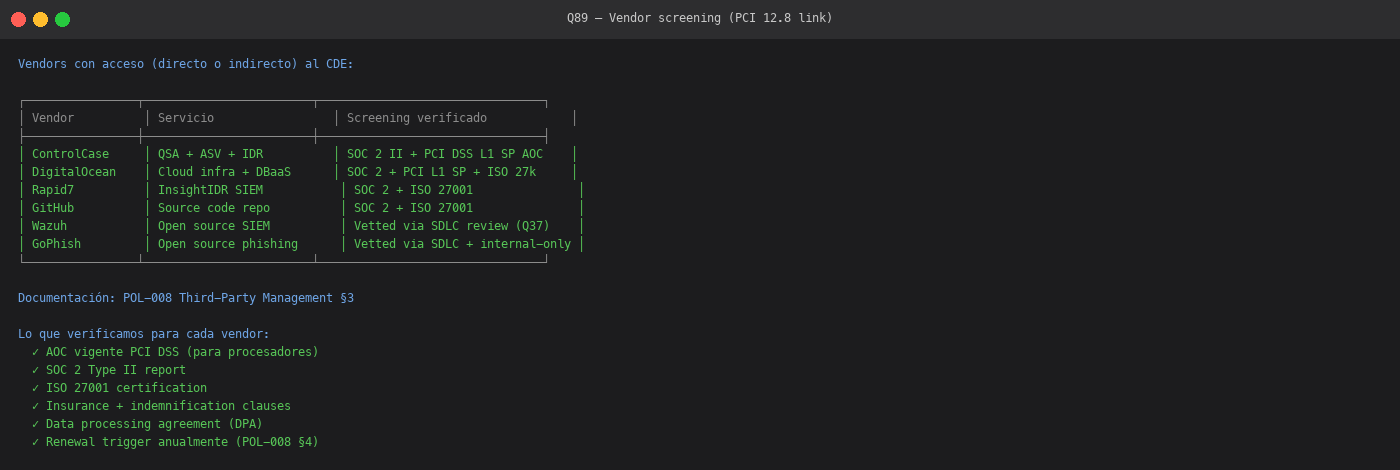Click 'AOC vigente PCI DSS' checklist line
Image resolution: width=1400 pixels, height=470 pixels.
[x=175, y=352]
